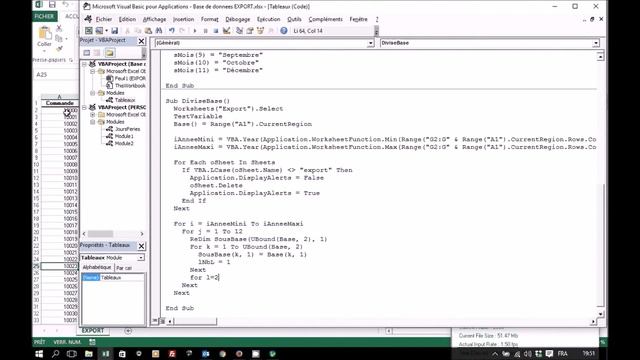Click the Insert UserForm toolbar icon
The height and width of the screenshot is (360, 640).
click(99, 31)
